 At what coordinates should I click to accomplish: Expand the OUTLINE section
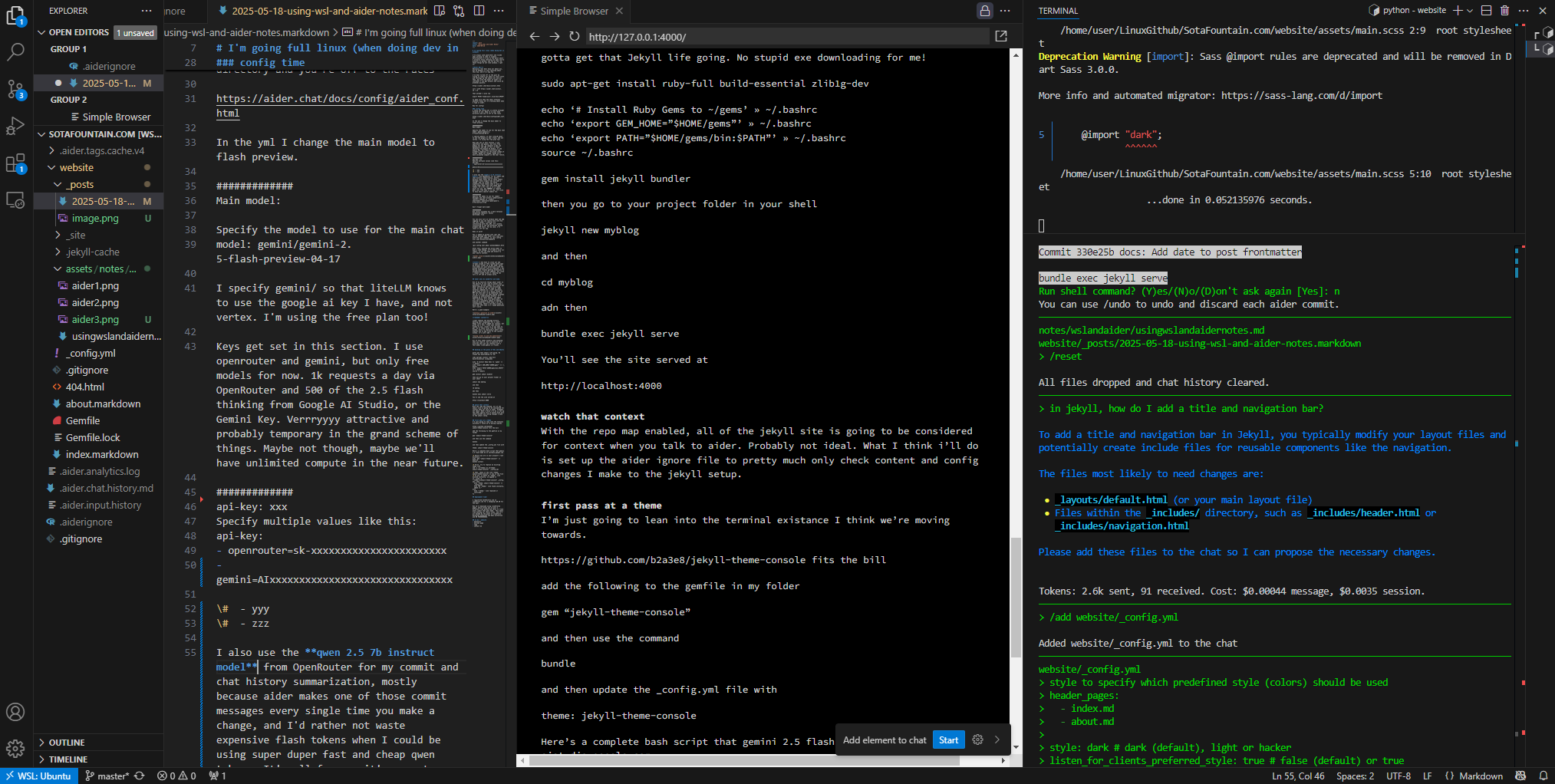67,743
